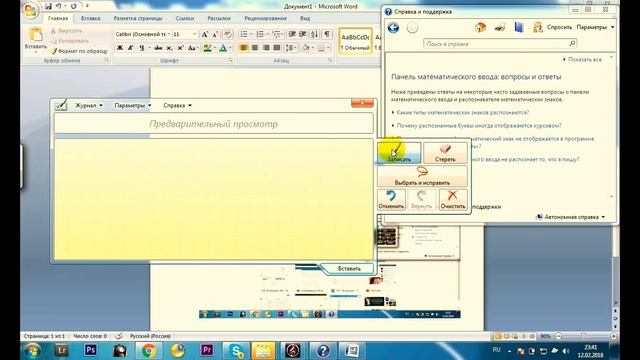Screen dimensions: 640x360
Task: Click the search magnifier in Help
Action: pyautogui.click(x=572, y=43)
